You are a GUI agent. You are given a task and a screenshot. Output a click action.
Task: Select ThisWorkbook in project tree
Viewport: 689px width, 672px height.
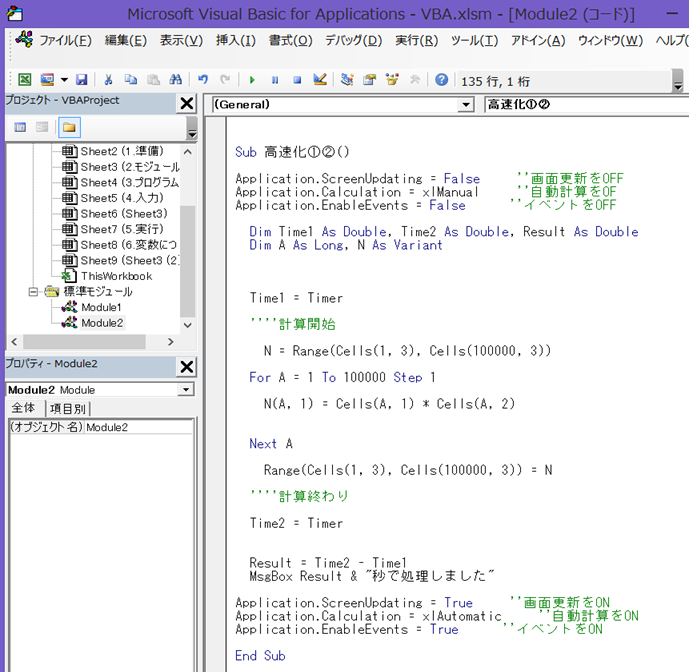point(116,276)
